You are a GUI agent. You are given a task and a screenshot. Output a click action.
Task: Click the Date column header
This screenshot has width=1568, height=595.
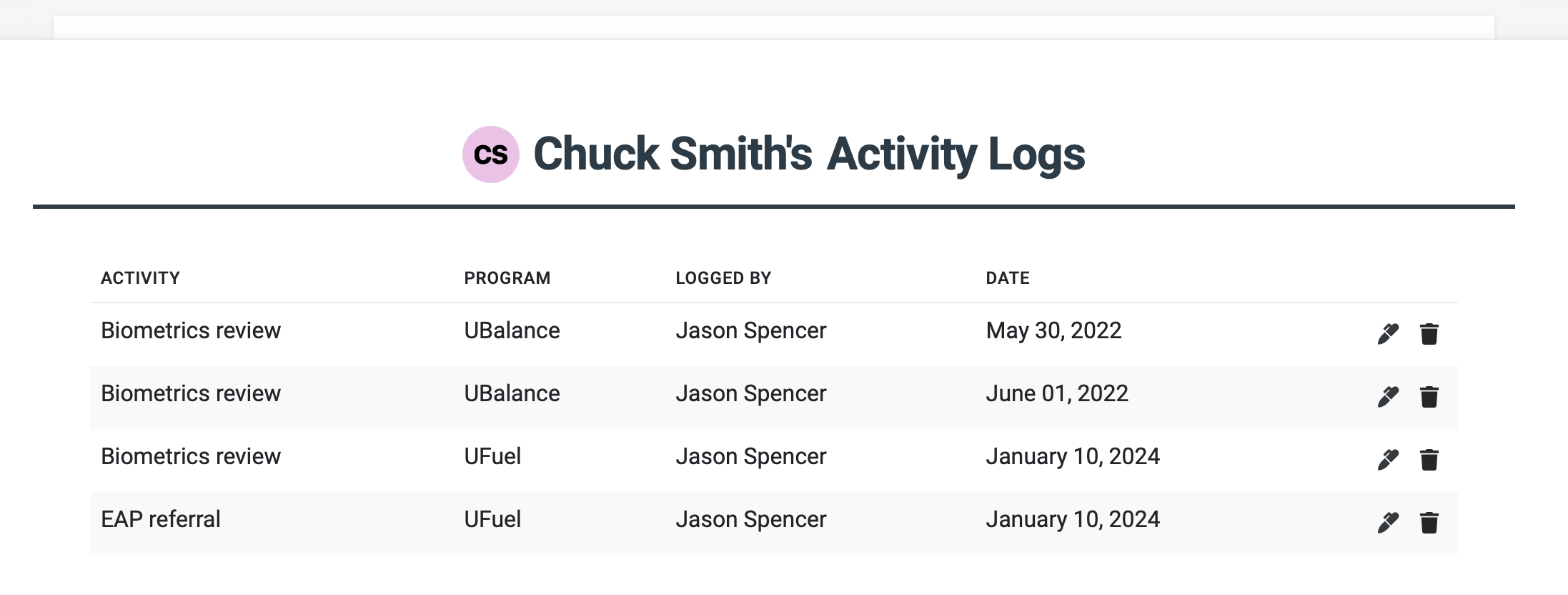tap(1008, 278)
